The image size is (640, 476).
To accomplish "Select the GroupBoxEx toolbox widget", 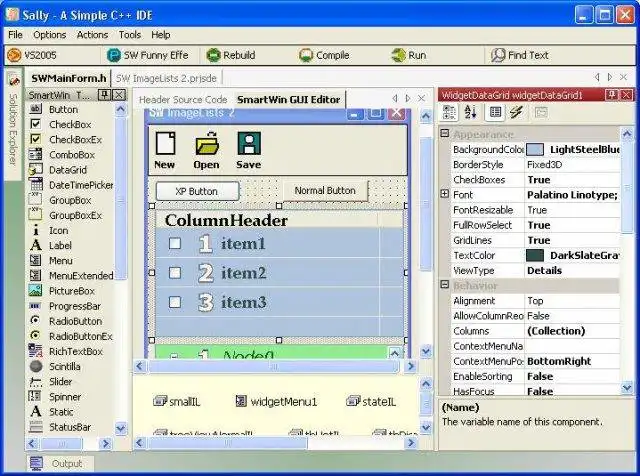I will [x=75, y=215].
